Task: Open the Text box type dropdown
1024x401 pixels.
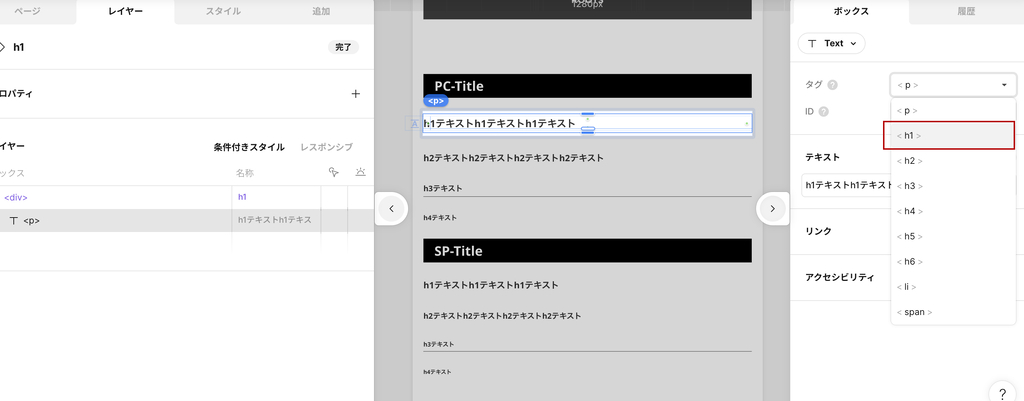Action: (831, 44)
